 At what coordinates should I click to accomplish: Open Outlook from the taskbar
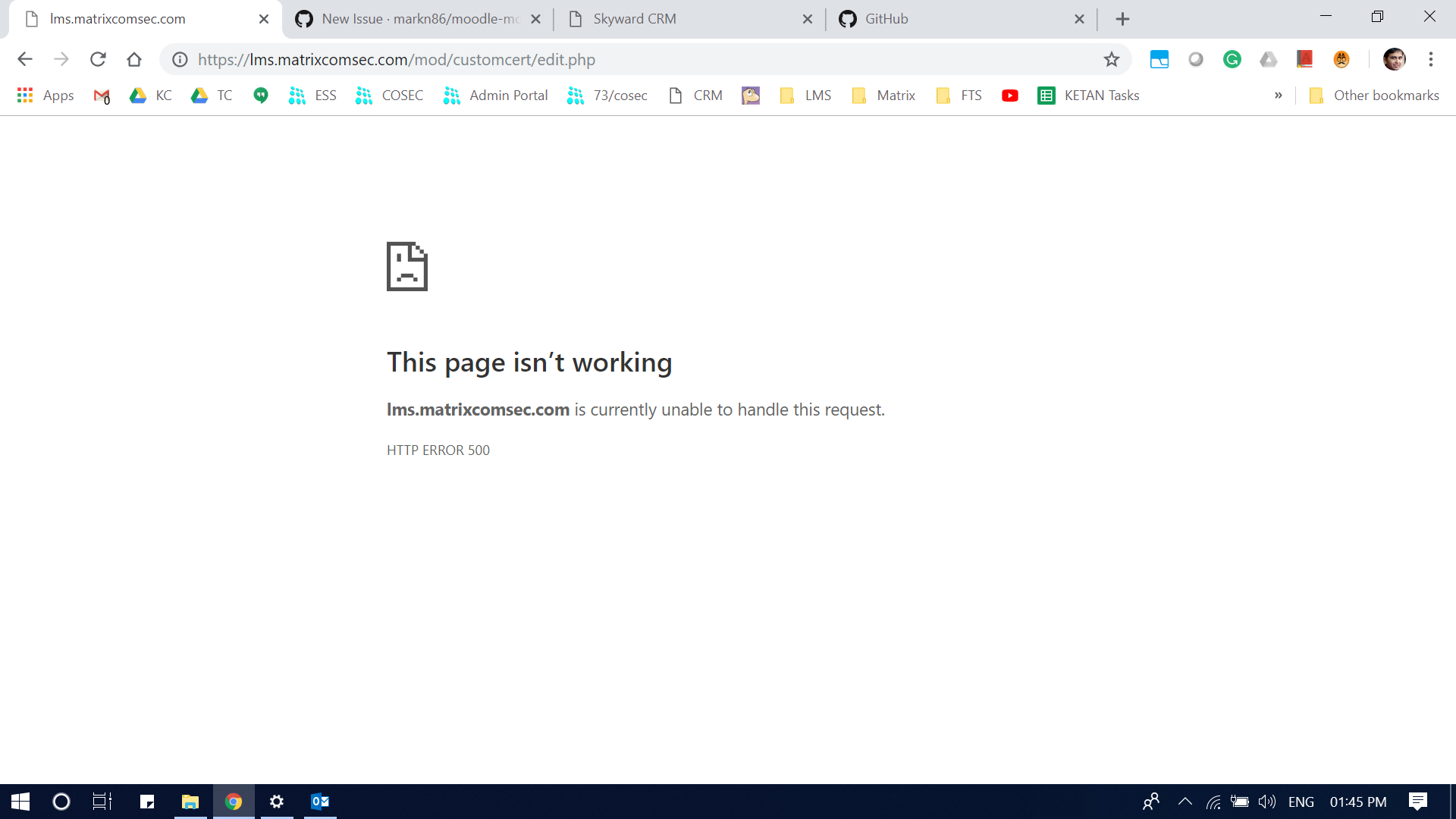[320, 802]
